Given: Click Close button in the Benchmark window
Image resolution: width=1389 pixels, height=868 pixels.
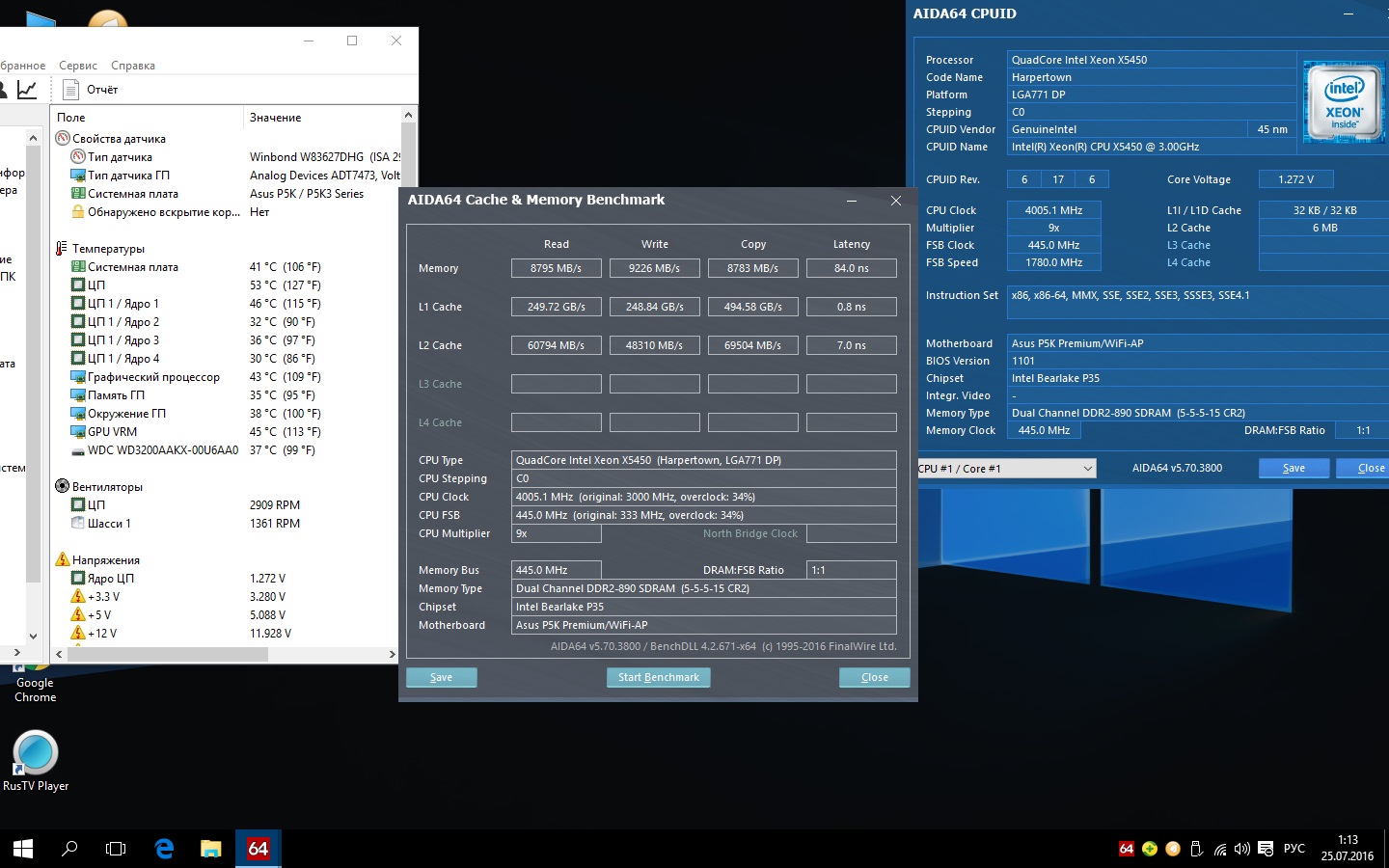Looking at the screenshot, I should (x=875, y=677).
